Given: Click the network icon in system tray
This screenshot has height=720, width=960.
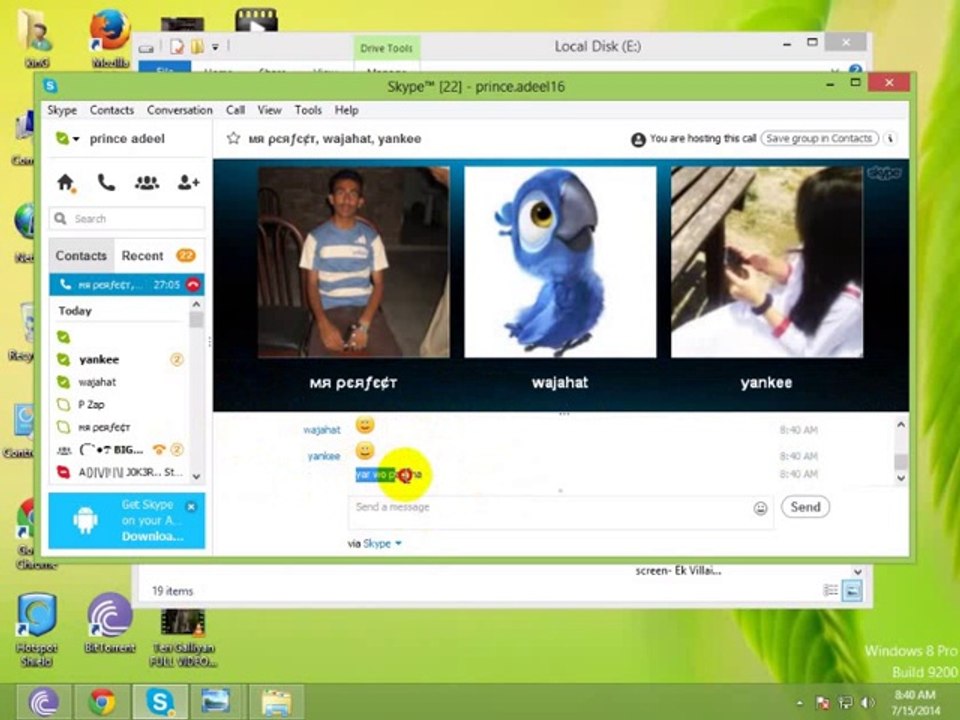Looking at the screenshot, I should point(846,702).
